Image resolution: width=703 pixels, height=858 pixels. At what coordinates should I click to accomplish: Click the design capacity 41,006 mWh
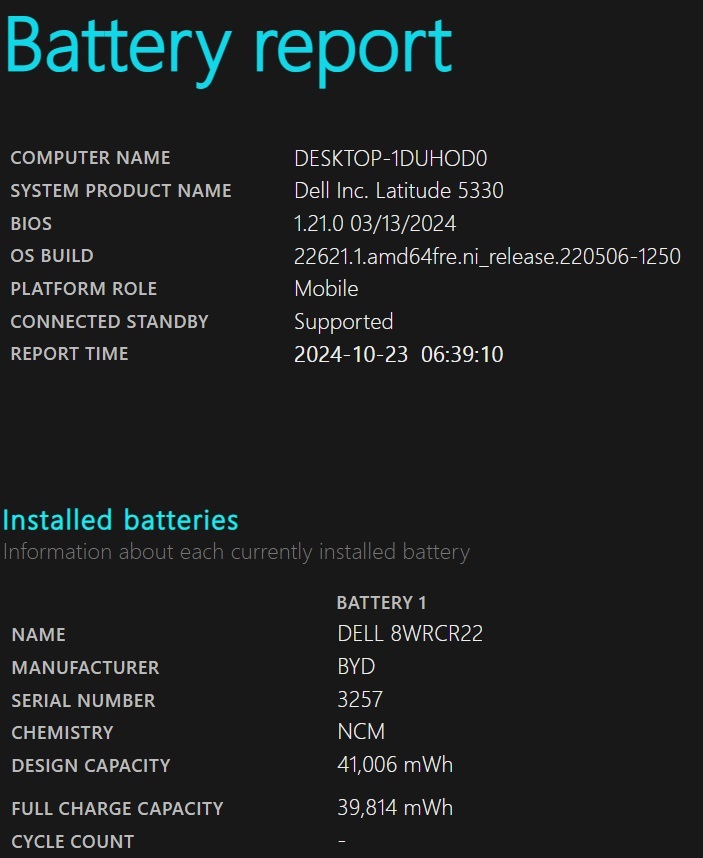point(396,764)
